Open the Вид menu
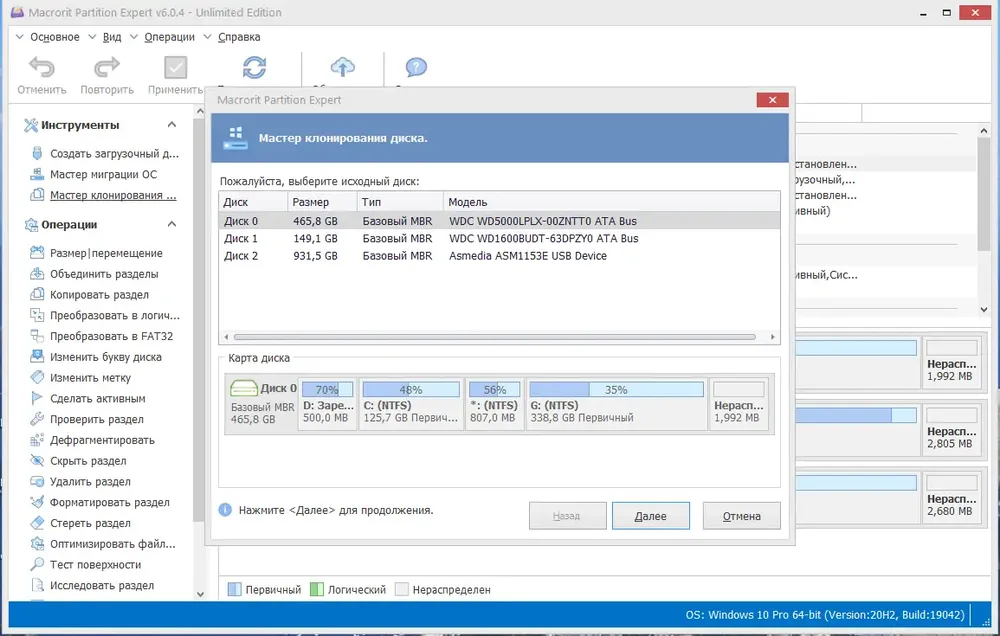The height and width of the screenshot is (636, 1000). pyautogui.click(x=112, y=37)
